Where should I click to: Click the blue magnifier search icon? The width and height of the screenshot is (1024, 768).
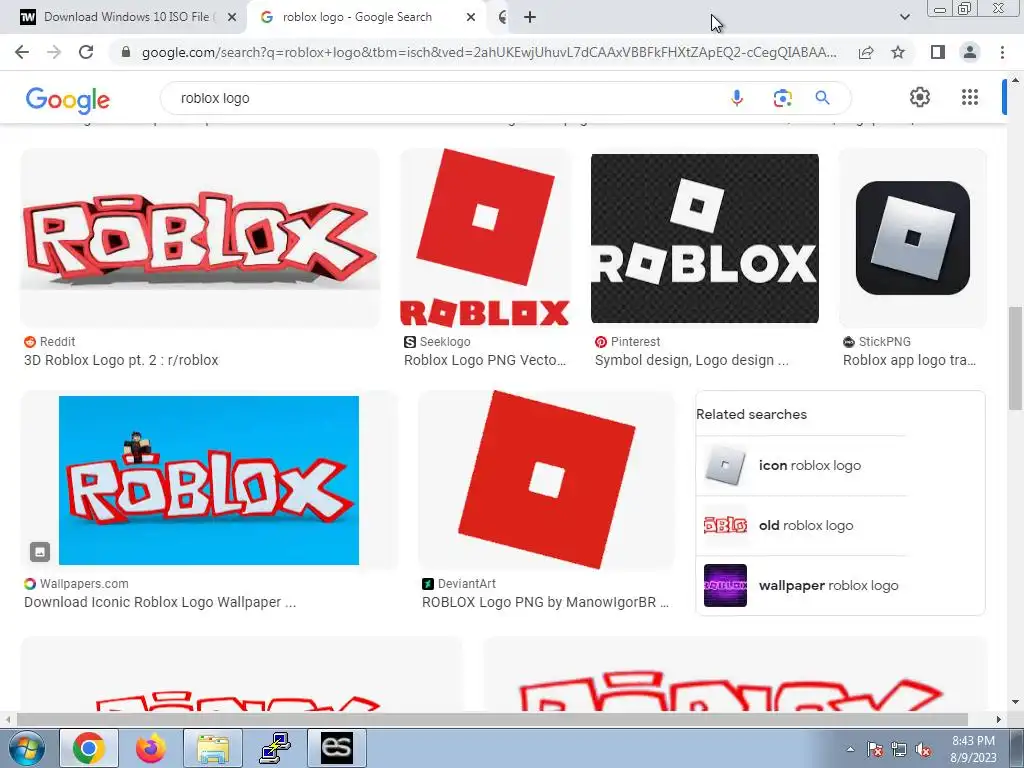[x=822, y=98]
